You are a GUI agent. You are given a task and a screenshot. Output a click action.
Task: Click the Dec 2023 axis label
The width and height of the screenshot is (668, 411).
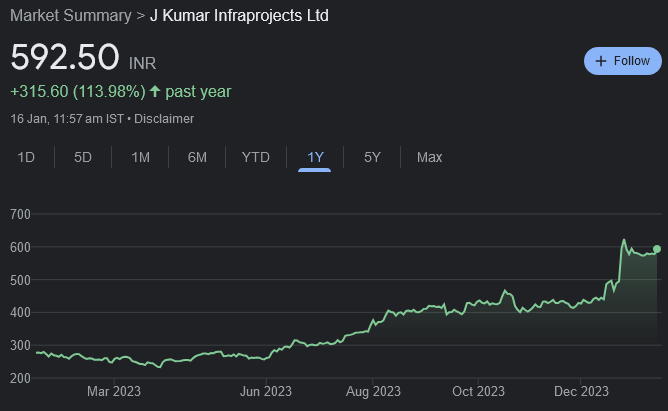581,391
